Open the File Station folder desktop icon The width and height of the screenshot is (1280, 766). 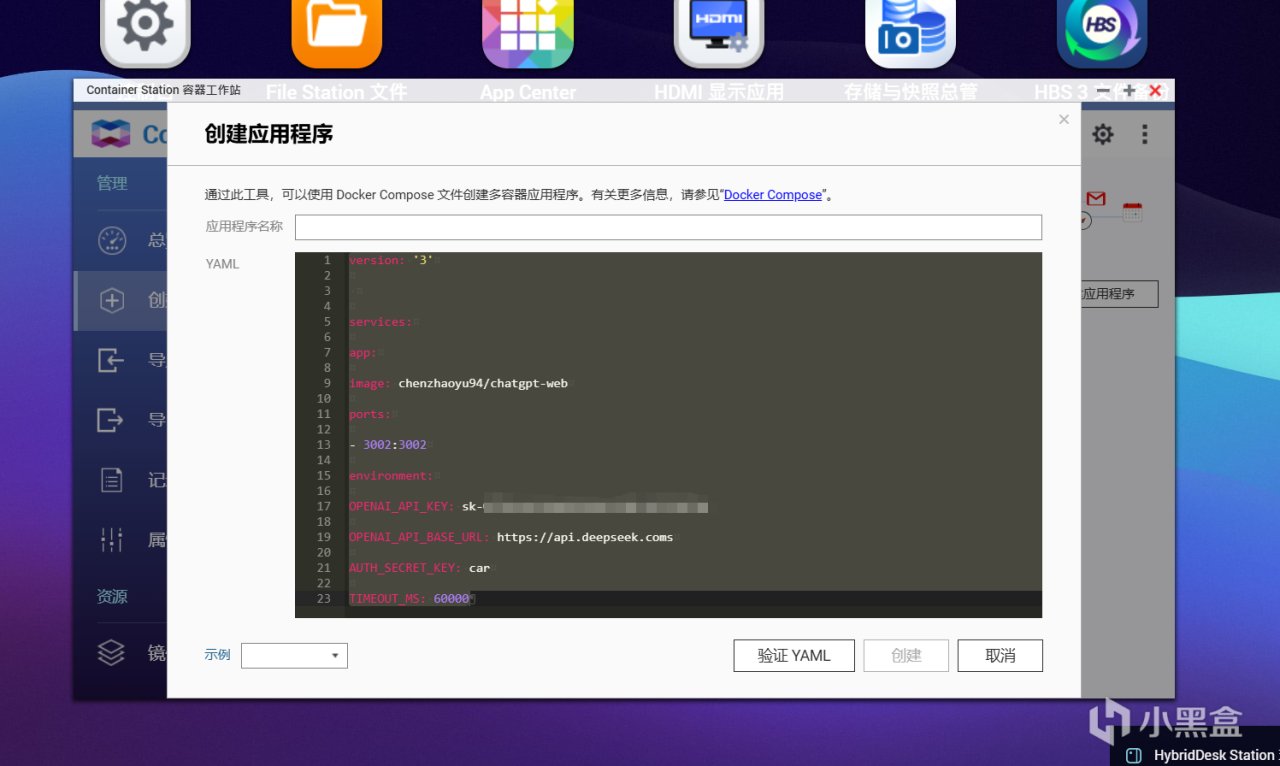(337, 31)
